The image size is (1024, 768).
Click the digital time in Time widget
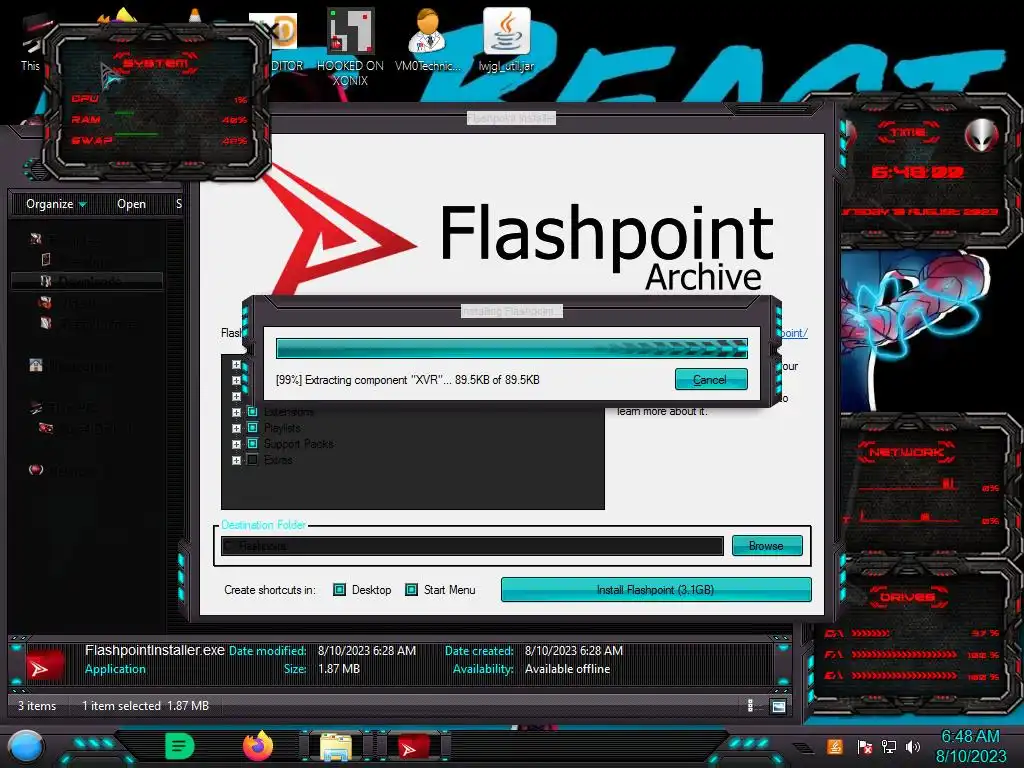pyautogui.click(x=918, y=172)
